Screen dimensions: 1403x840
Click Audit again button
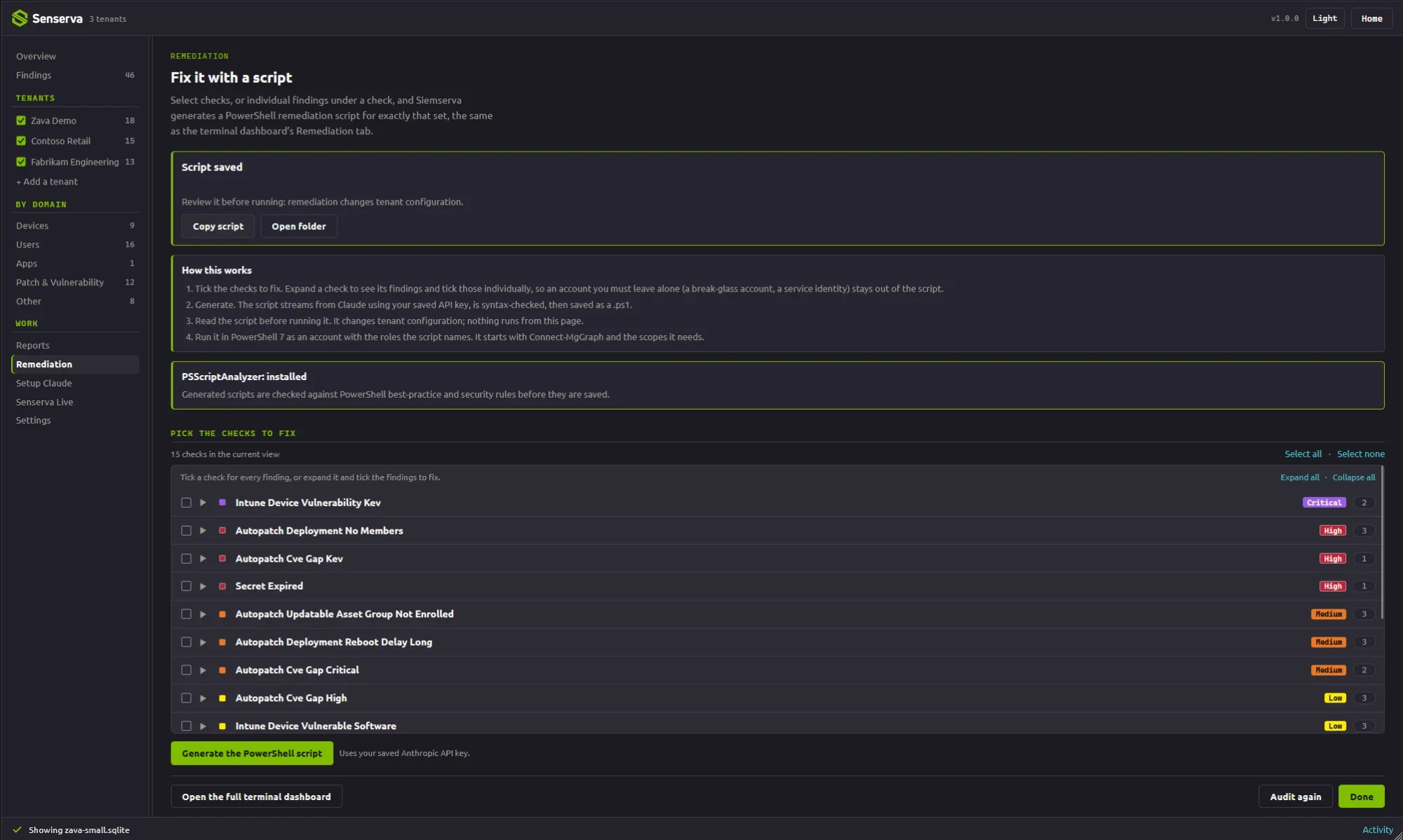[x=1295, y=797]
